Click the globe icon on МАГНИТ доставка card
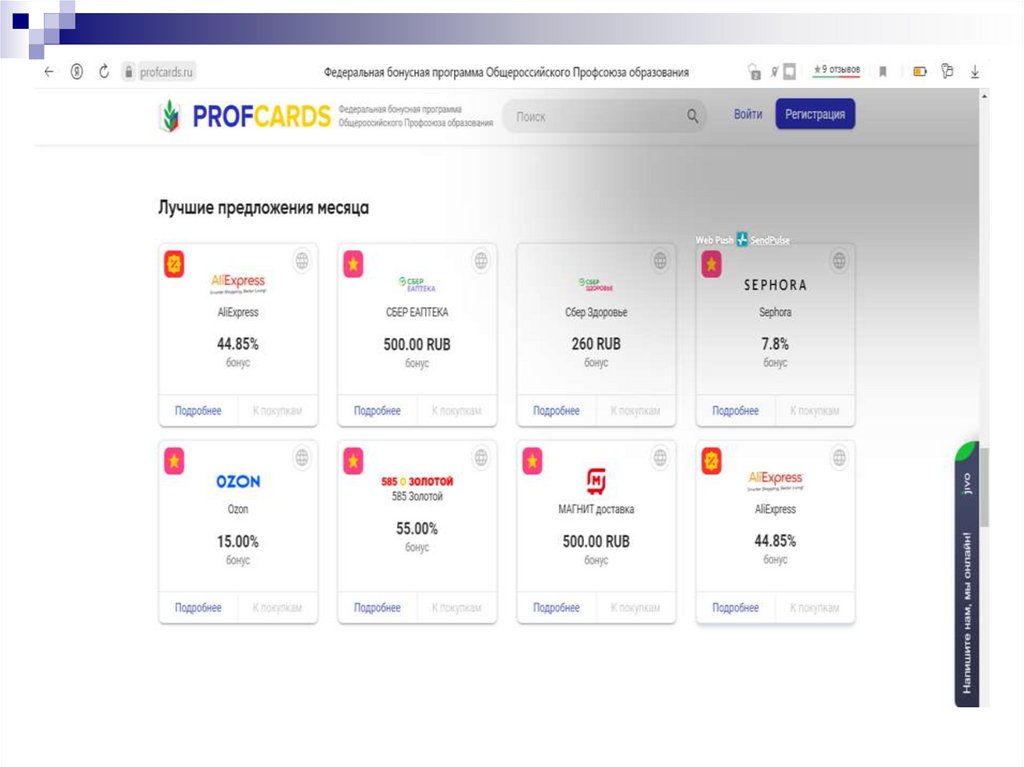 660,457
